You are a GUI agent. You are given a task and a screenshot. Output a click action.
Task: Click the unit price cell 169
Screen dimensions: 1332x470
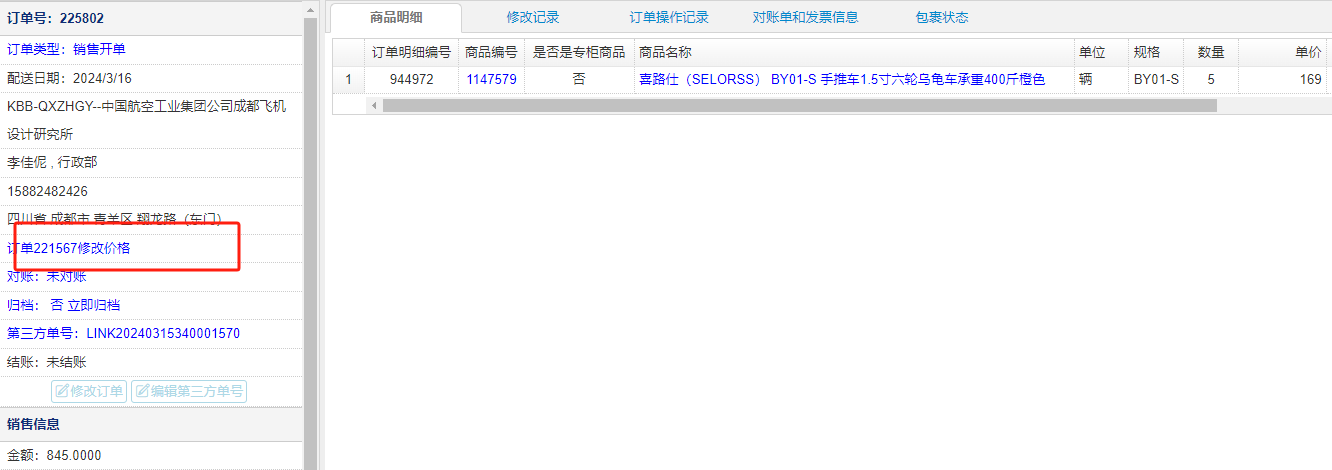[x=1283, y=79]
